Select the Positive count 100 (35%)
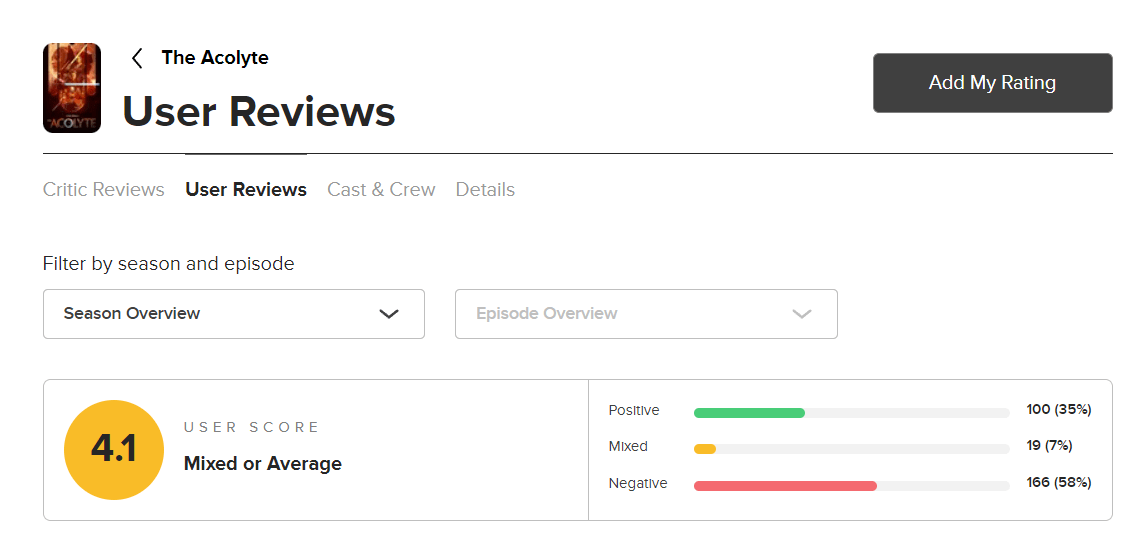This screenshot has height=540, width=1134. (1058, 410)
